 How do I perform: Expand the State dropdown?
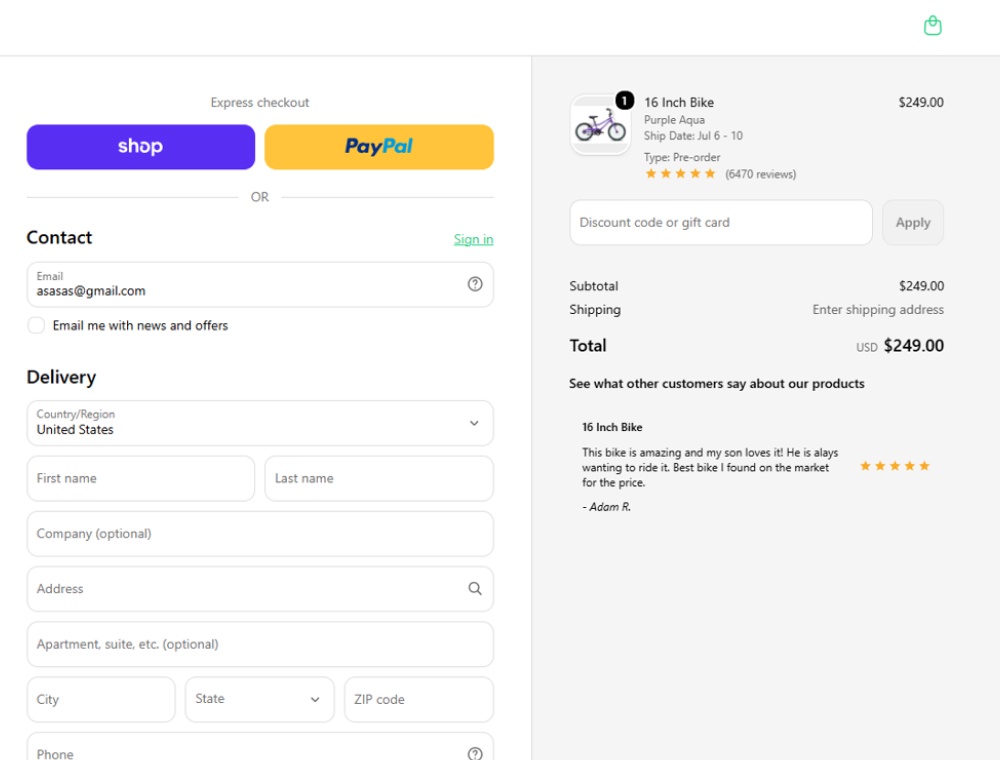click(x=260, y=699)
